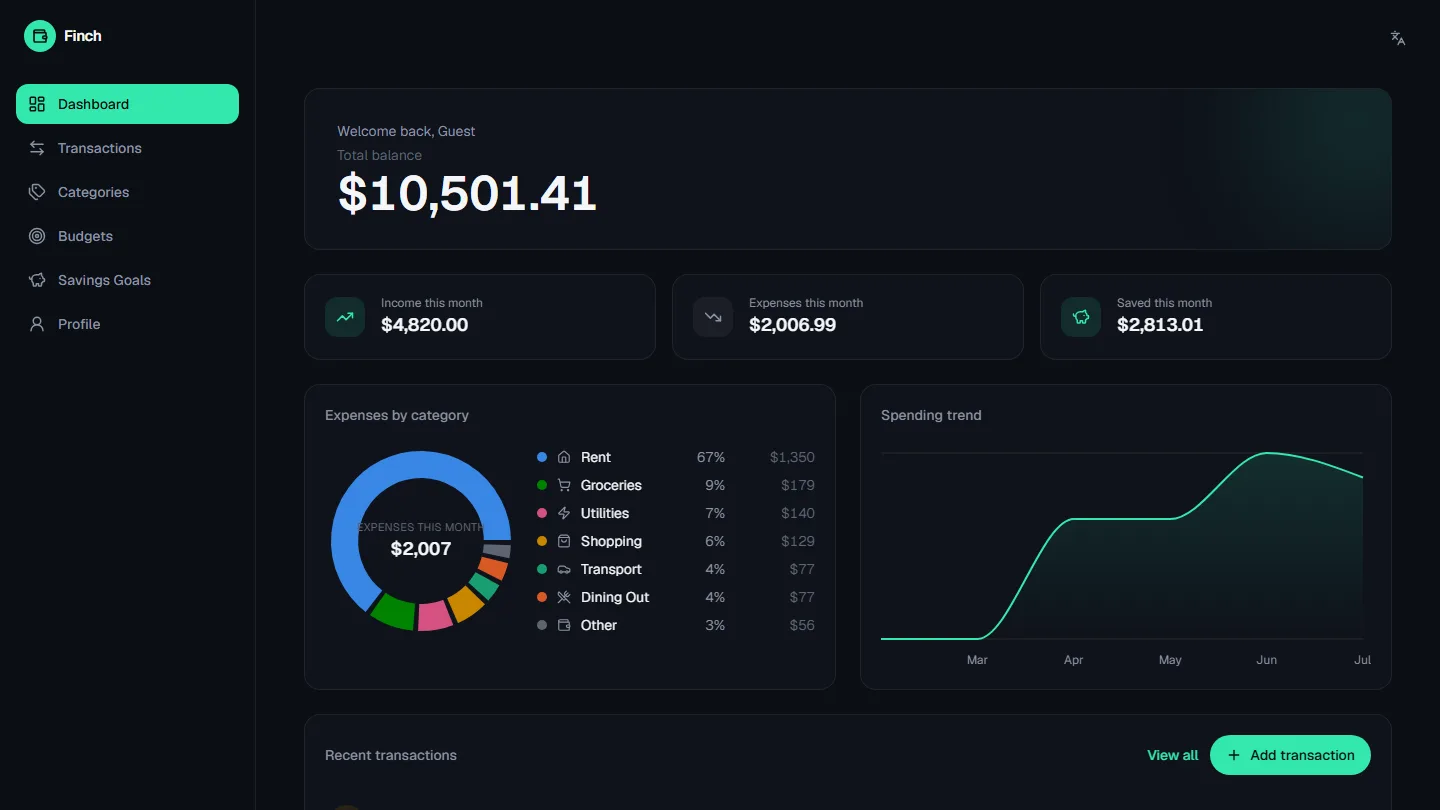Click the Dining Out utensils icon
1440x810 pixels.
pos(564,597)
